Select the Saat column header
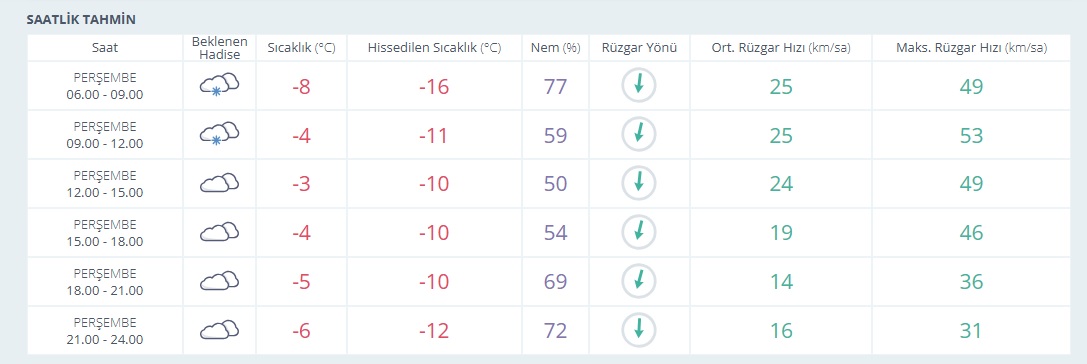The image size is (1087, 364). (x=105, y=48)
